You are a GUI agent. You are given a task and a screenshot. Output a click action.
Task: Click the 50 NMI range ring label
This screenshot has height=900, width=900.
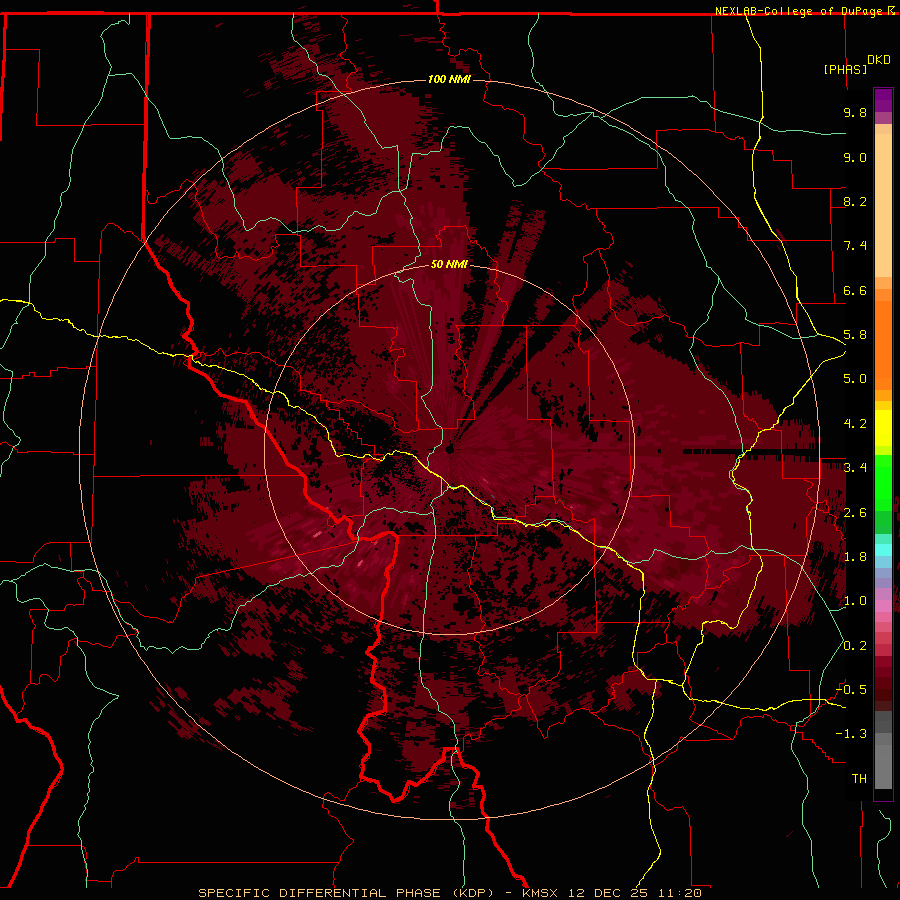449,264
